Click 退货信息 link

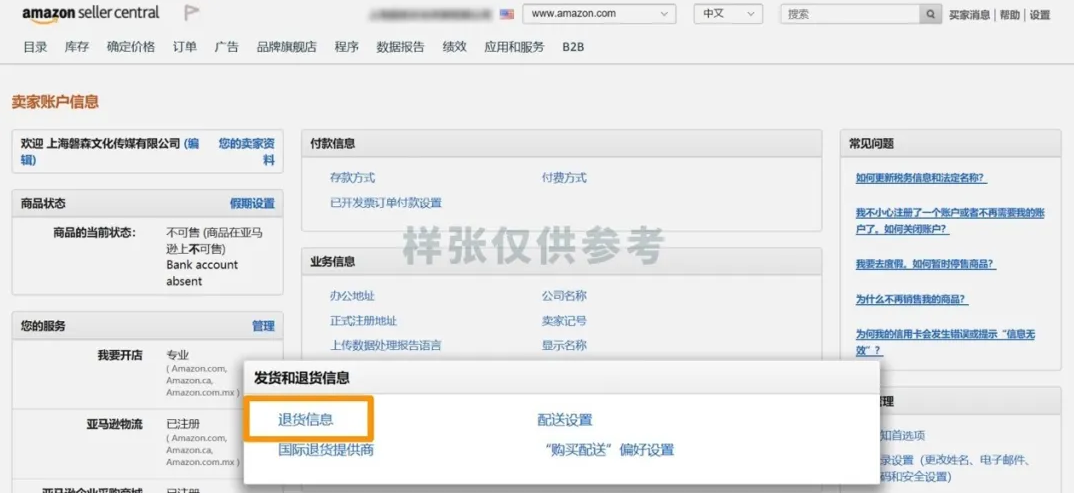(305, 420)
